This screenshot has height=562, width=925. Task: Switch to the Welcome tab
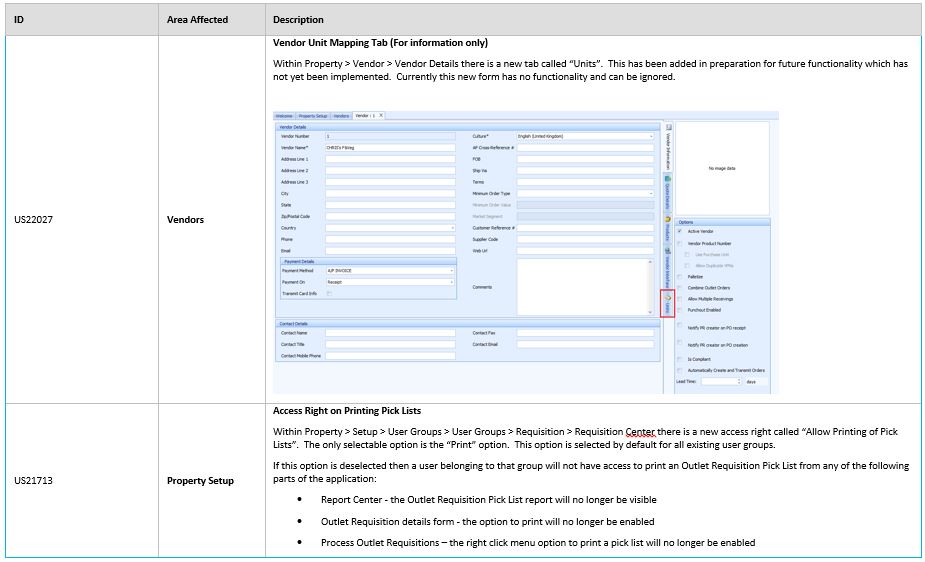(x=285, y=116)
